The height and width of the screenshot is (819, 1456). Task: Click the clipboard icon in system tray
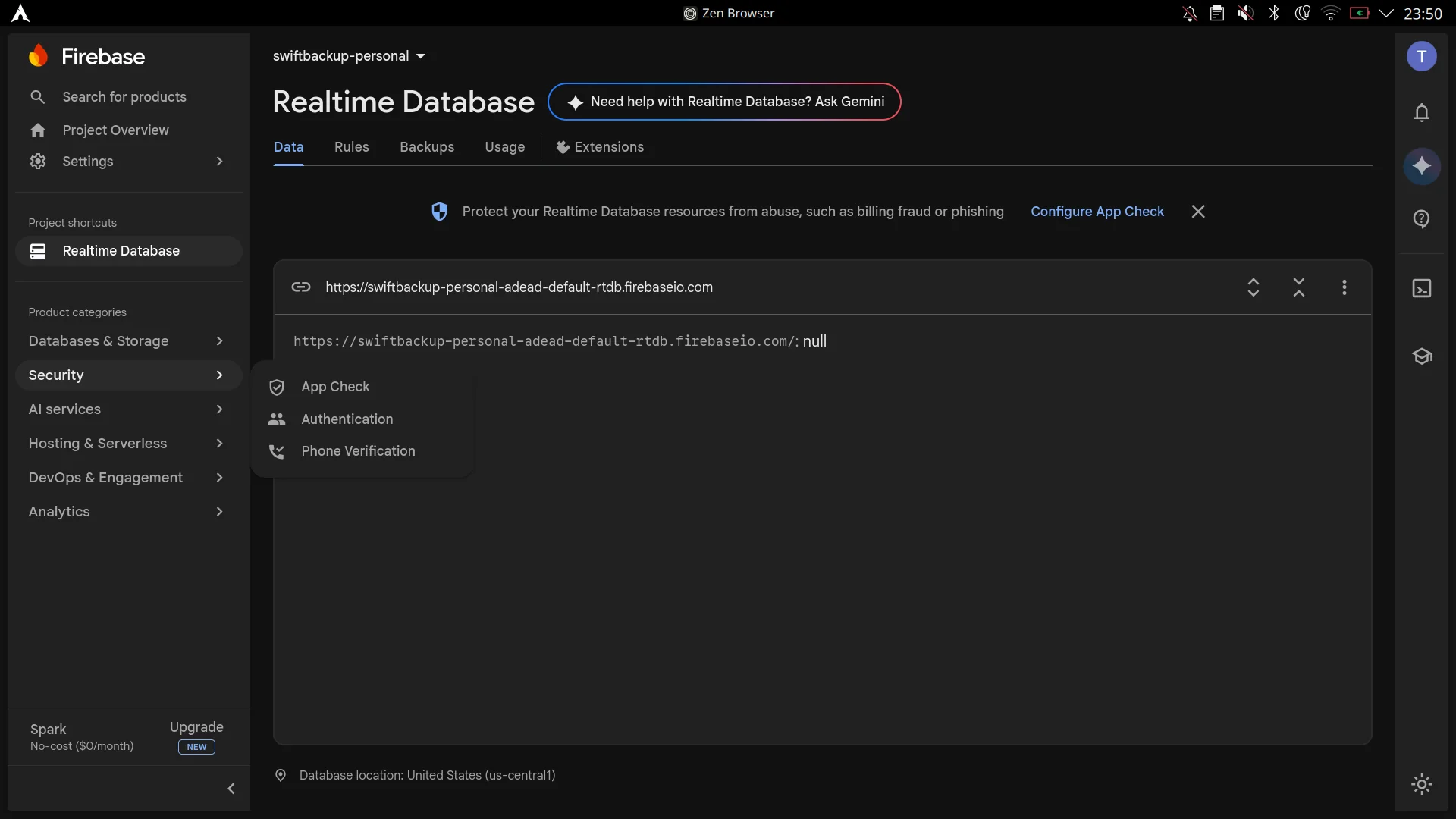[x=1217, y=13]
